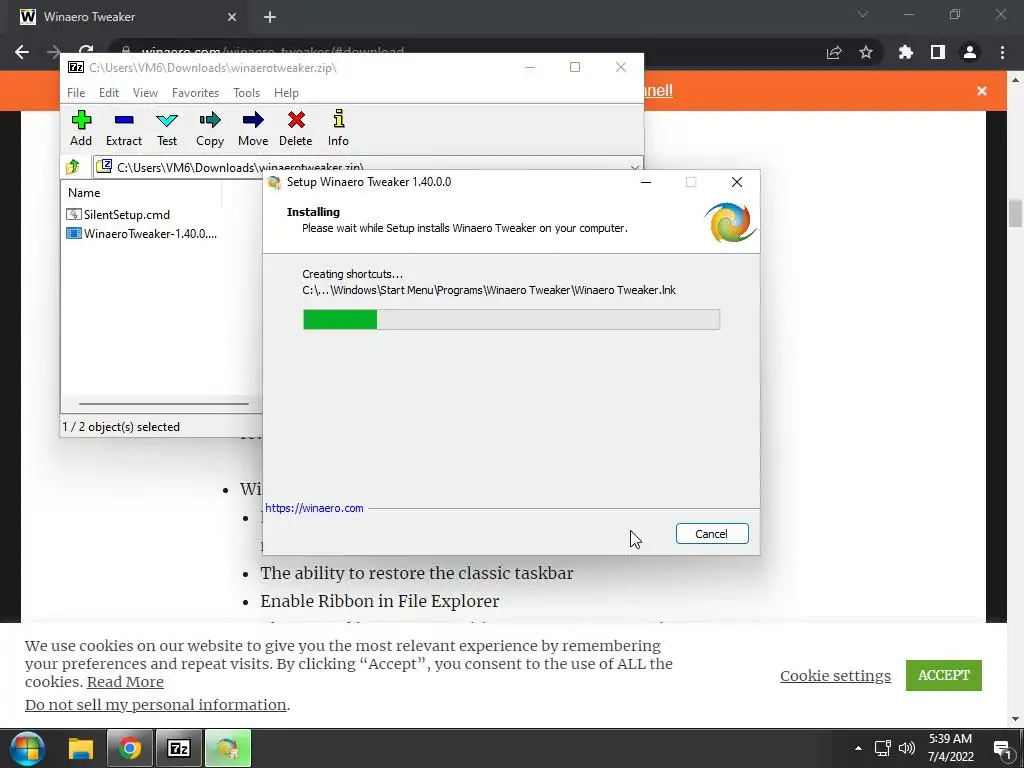
Task: Click the Move arrow icon in 7-Zip
Action: [x=253, y=120]
